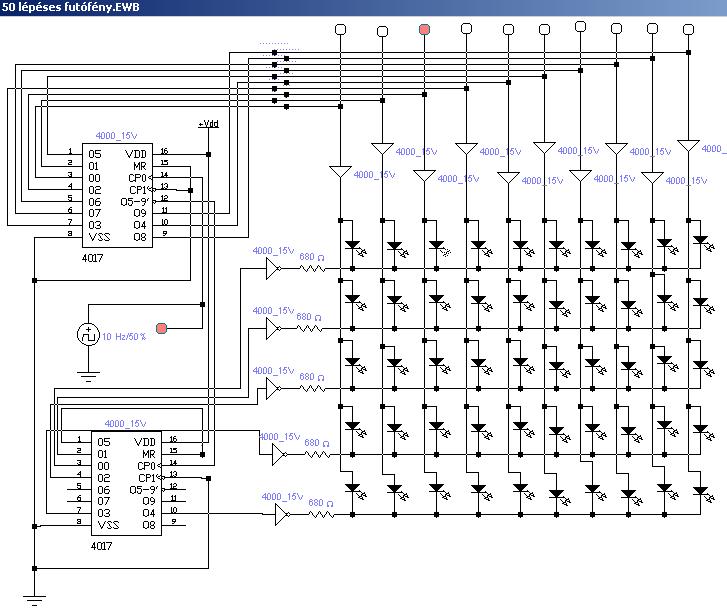The image size is (727, 611).
Task: Click the VSS pin label on the lower 4017
Action: (108, 525)
